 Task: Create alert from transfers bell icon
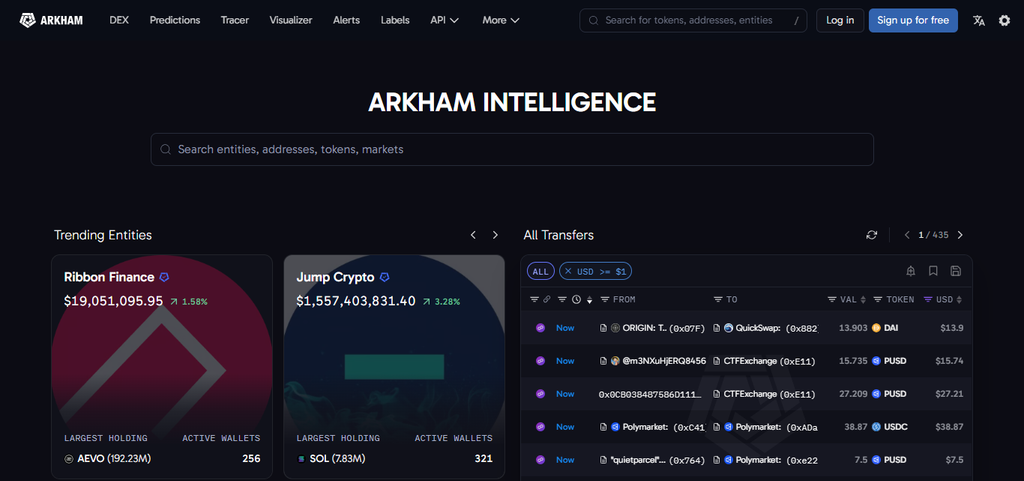click(x=911, y=271)
